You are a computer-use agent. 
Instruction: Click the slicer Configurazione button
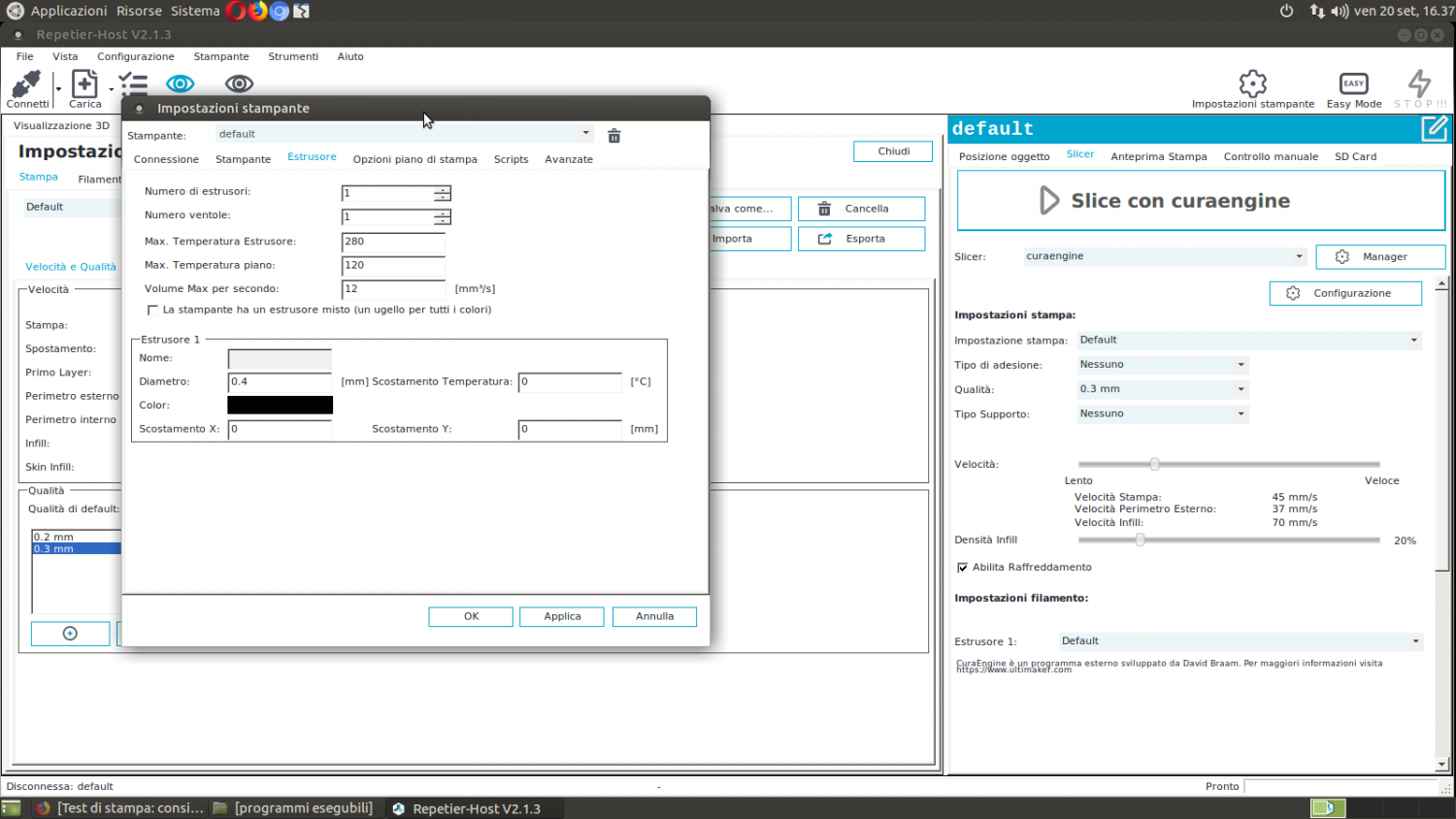1345,293
